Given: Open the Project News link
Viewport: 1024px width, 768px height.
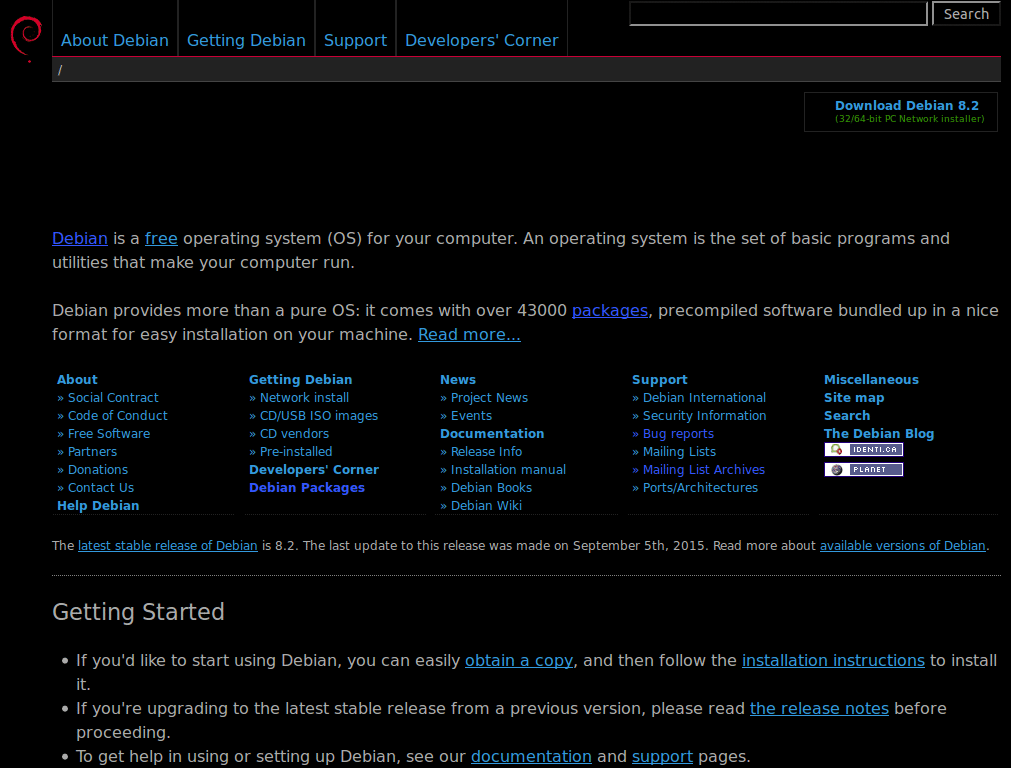Looking at the screenshot, I should tap(489, 398).
